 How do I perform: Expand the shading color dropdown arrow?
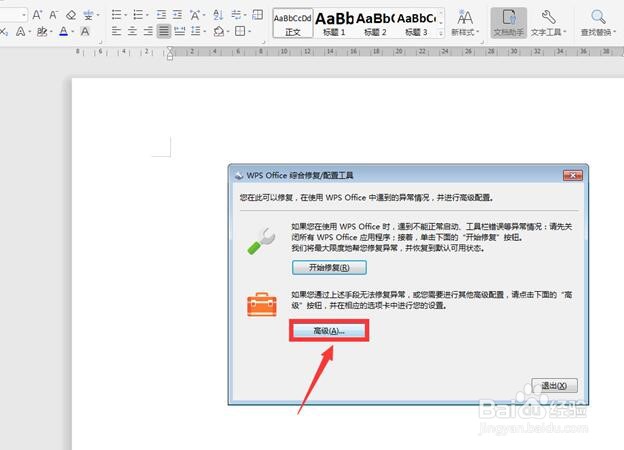click(x=228, y=31)
